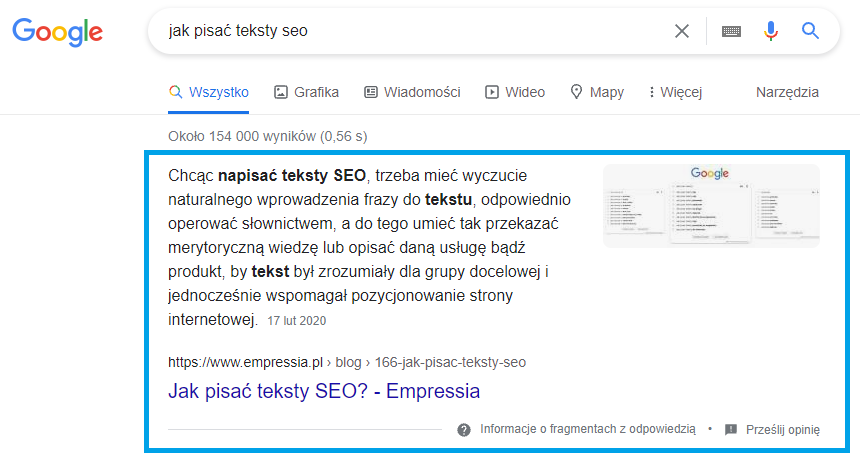
Task: Click the feedback flag icon
Action: pyautogui.click(x=731, y=430)
